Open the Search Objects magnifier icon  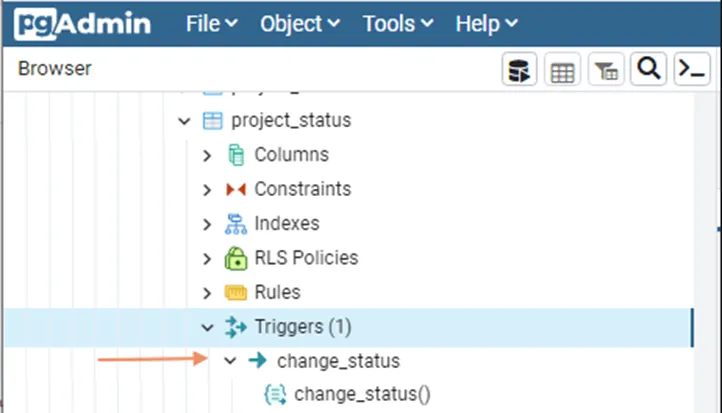click(x=648, y=69)
